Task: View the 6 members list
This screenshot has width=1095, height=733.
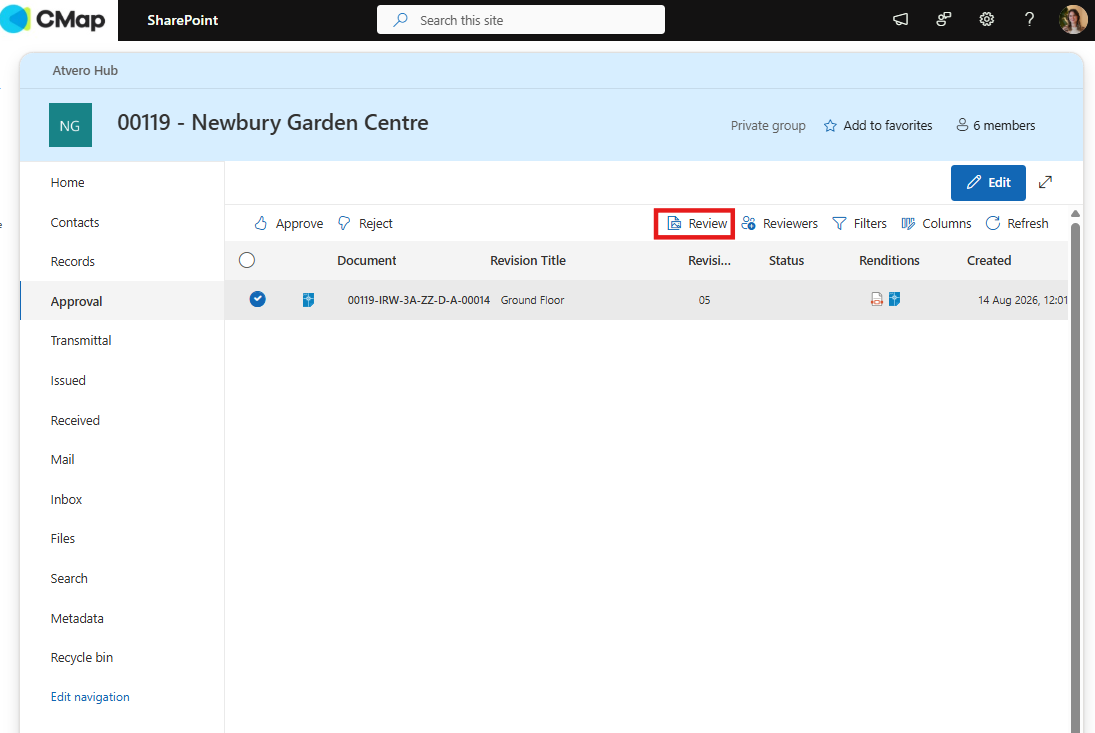Action: [996, 126]
